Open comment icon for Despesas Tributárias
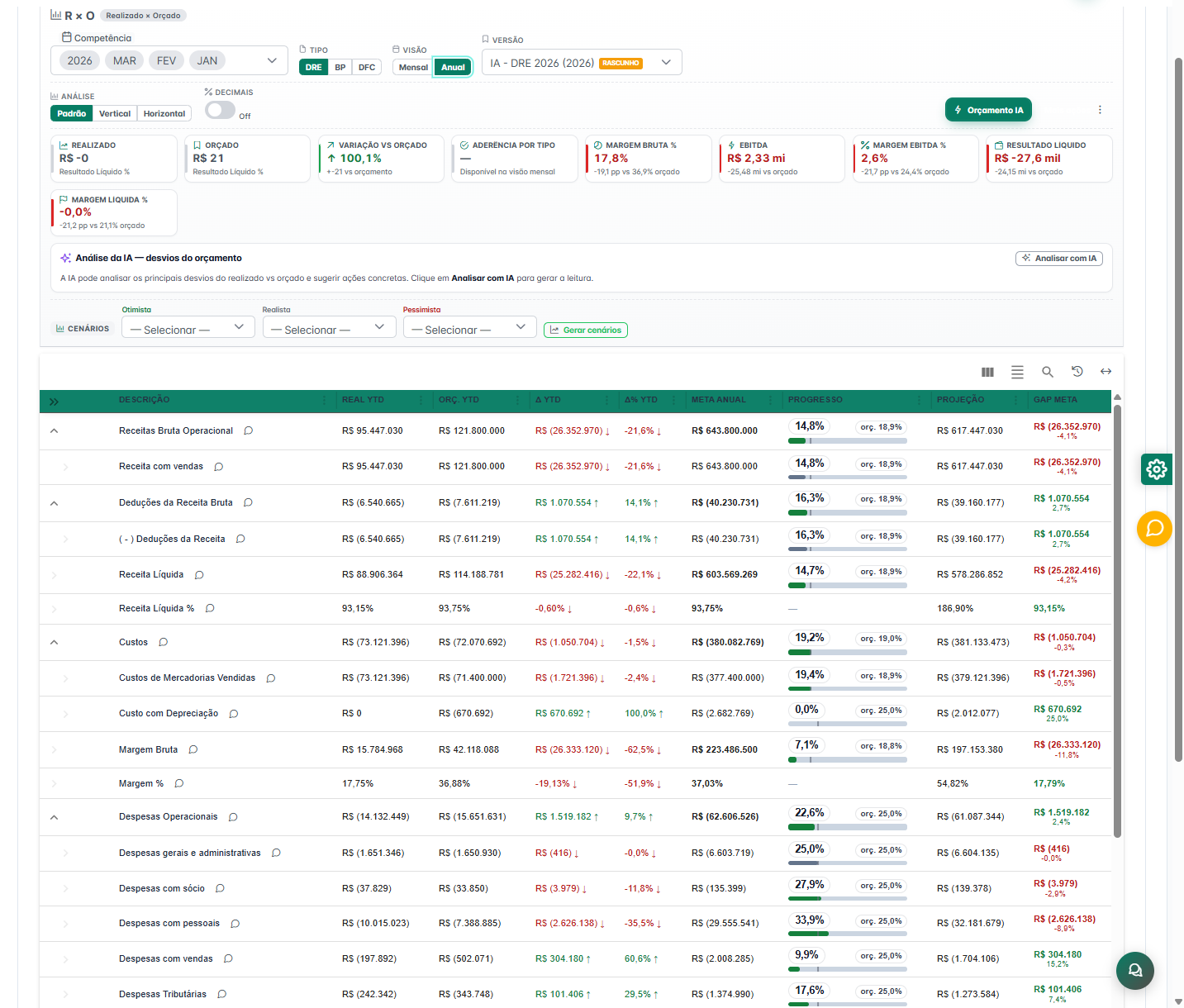The image size is (1184, 1008). coord(221,994)
